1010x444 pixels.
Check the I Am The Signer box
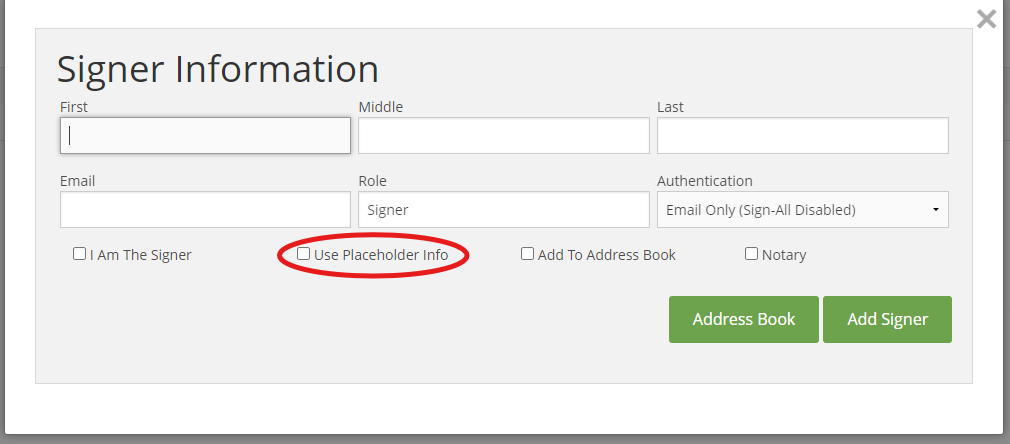point(79,254)
